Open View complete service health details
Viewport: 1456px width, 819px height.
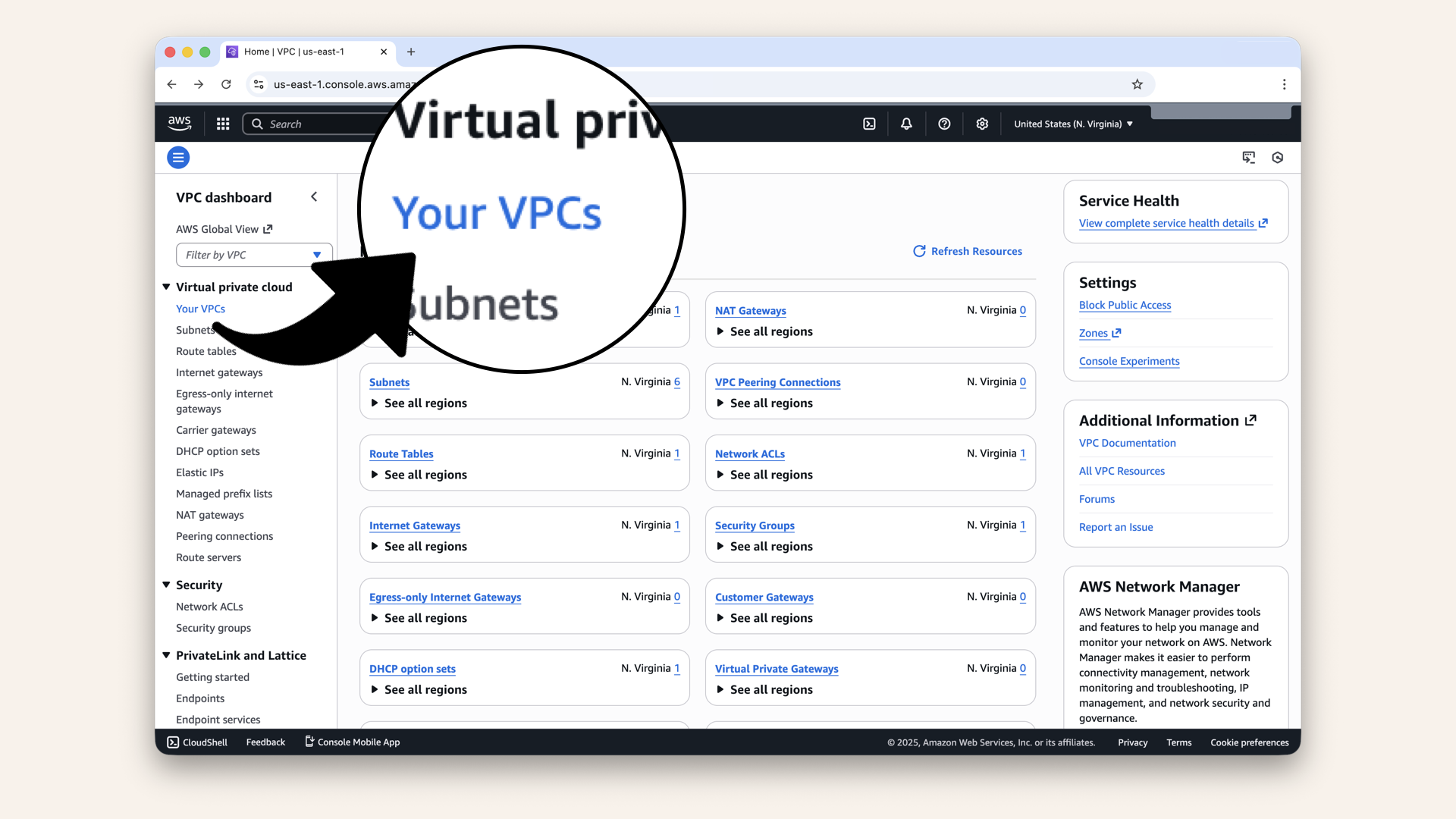1168,223
